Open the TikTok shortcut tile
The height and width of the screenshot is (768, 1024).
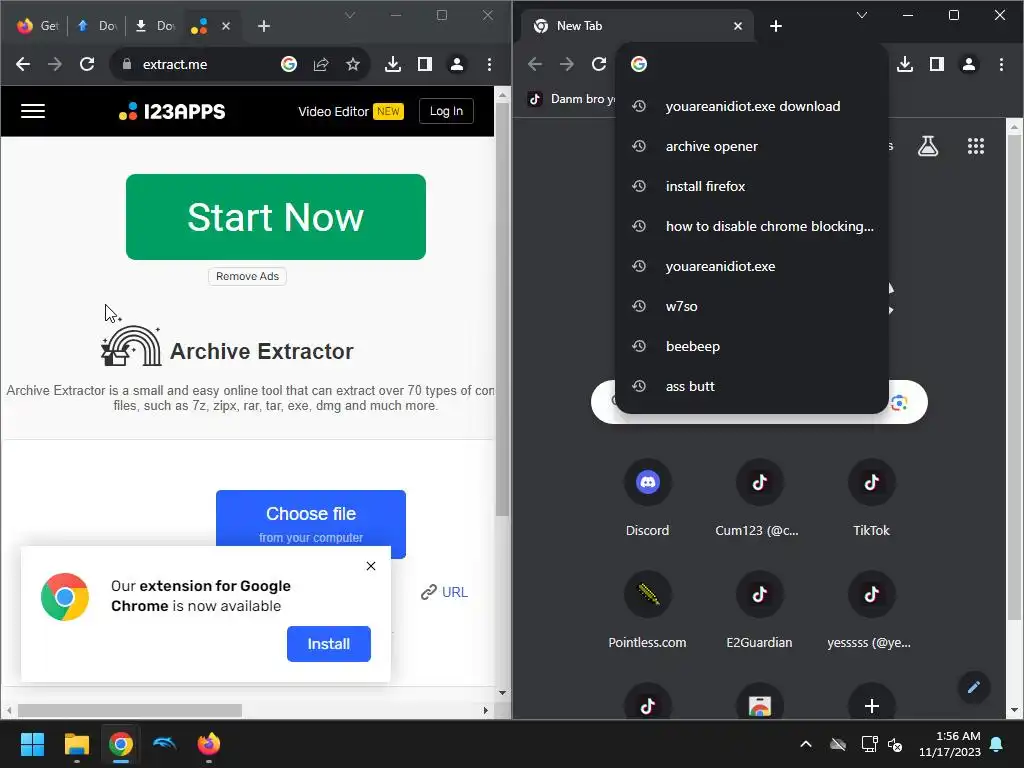click(x=871, y=500)
